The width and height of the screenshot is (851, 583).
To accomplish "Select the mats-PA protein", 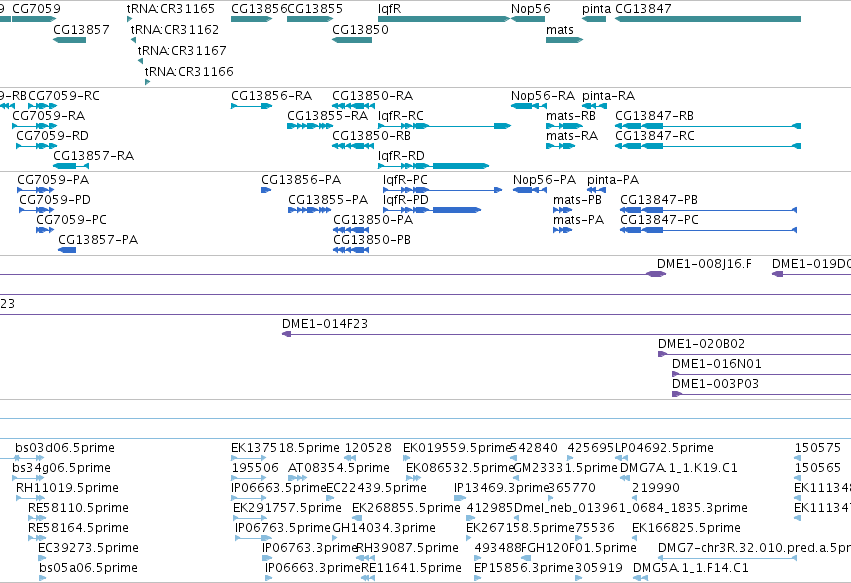I will 578,220.
